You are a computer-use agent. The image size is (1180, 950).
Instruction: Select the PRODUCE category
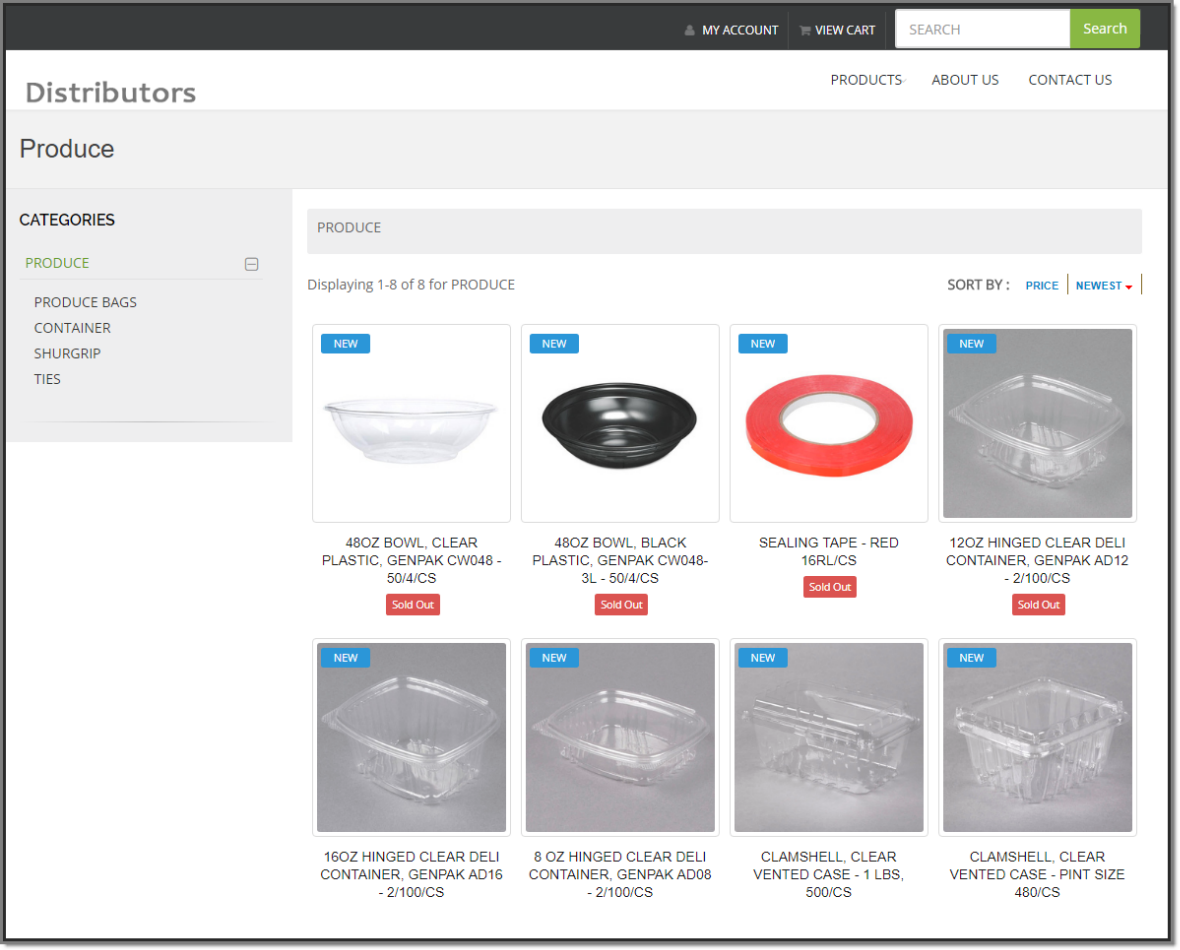[57, 263]
